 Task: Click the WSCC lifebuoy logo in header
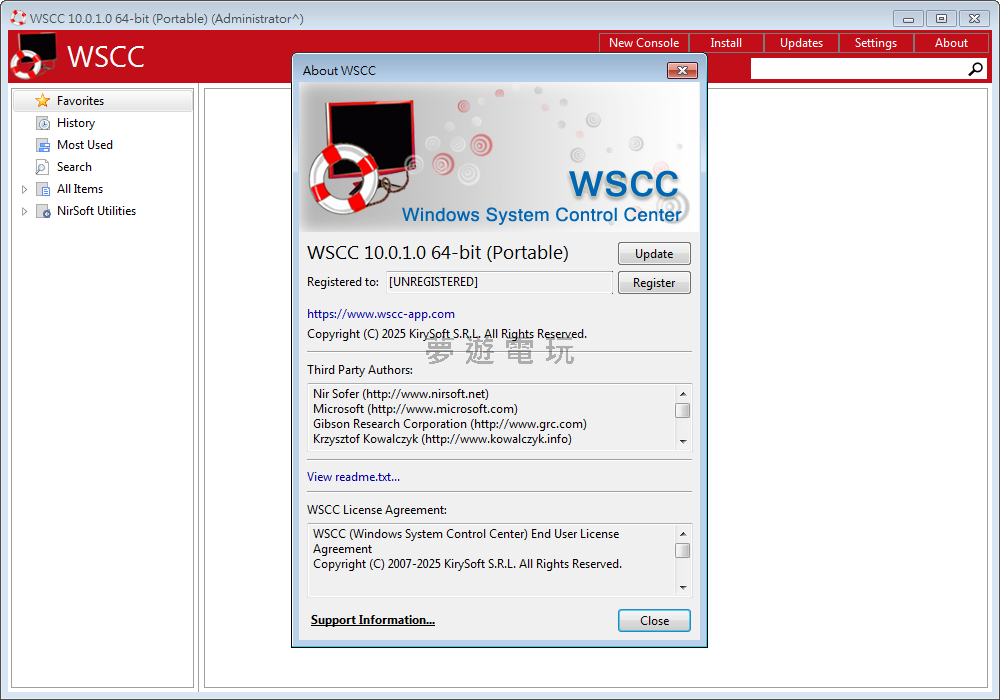(33, 57)
